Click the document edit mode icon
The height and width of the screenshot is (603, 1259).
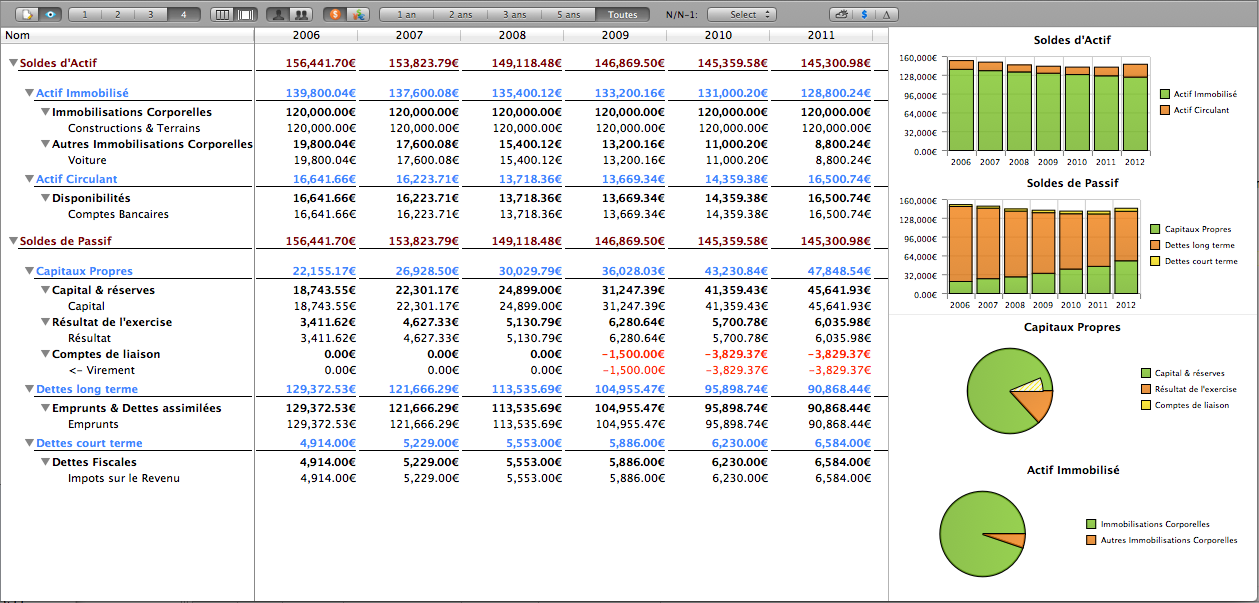pyautogui.click(x=29, y=15)
